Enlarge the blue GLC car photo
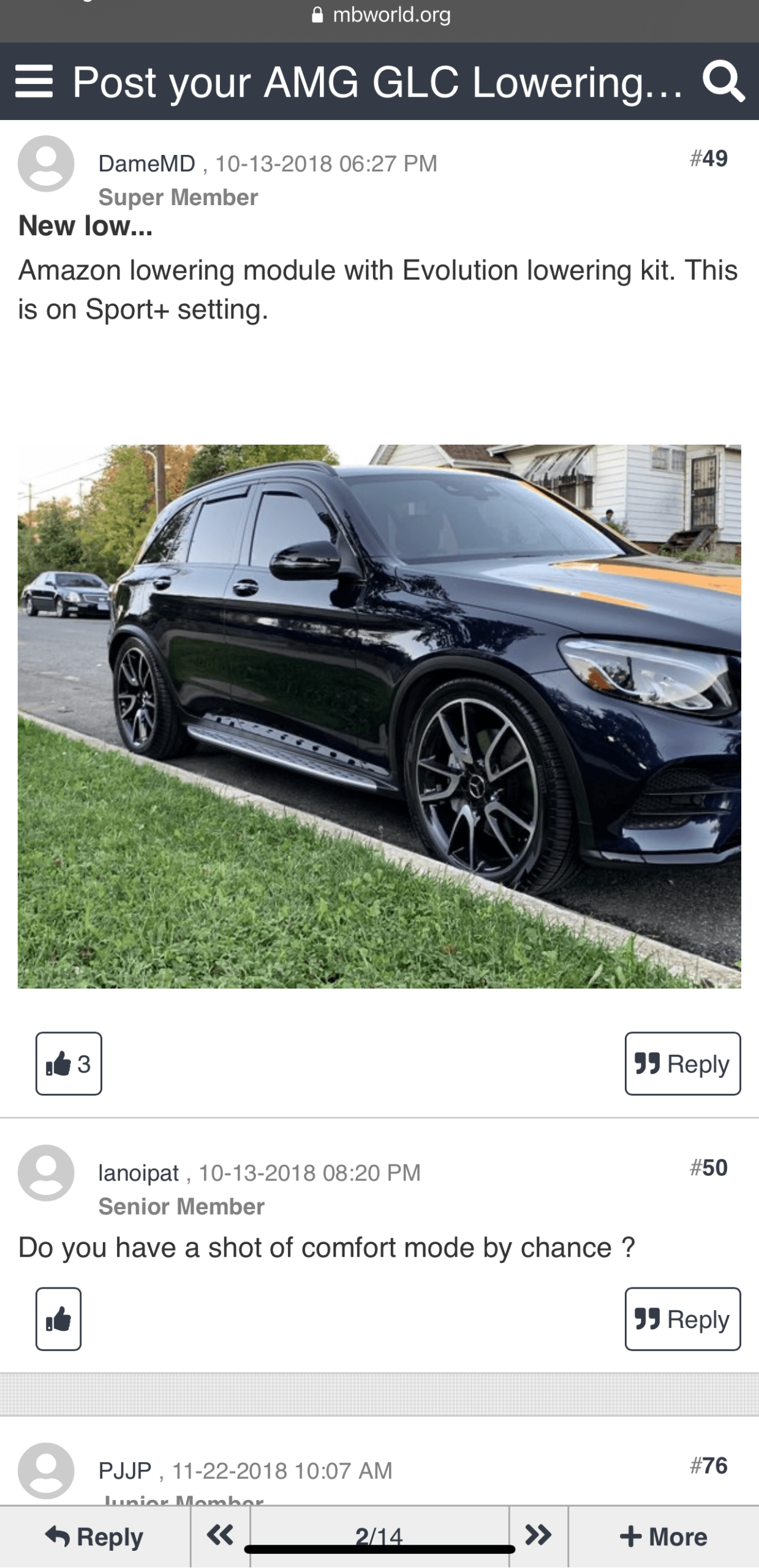The image size is (759, 1568). coord(379,716)
